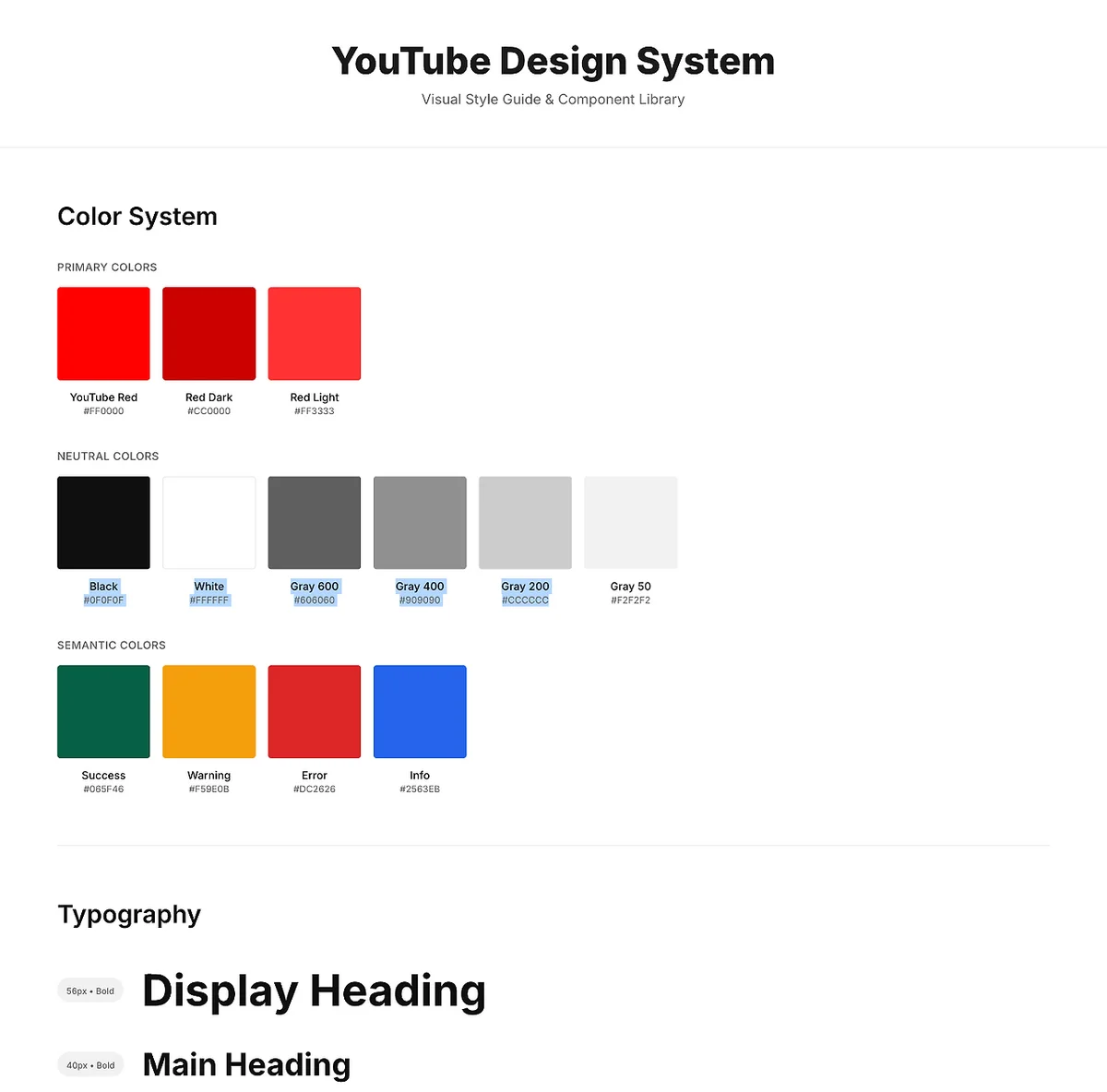
Task: Click the PRIMARY COLORS section label
Action: click(x=107, y=267)
